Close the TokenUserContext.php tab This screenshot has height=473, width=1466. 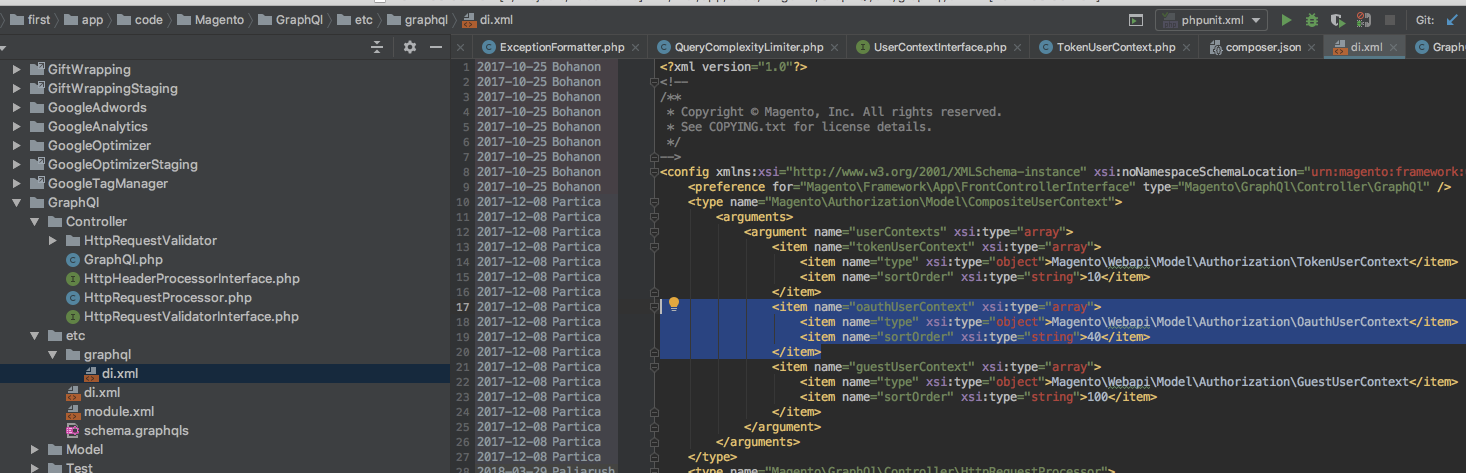pos(1187,47)
